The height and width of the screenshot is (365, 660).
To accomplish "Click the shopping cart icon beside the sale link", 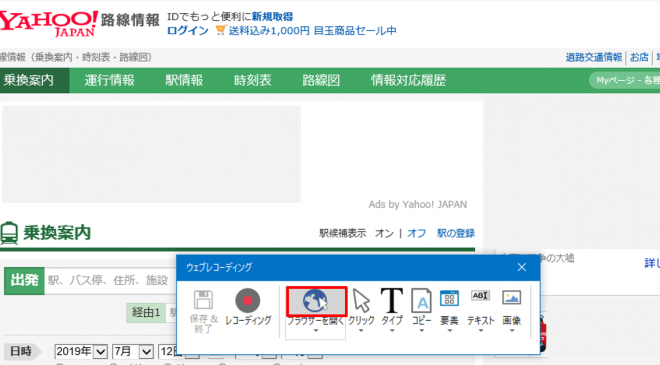I will click(x=221, y=30).
